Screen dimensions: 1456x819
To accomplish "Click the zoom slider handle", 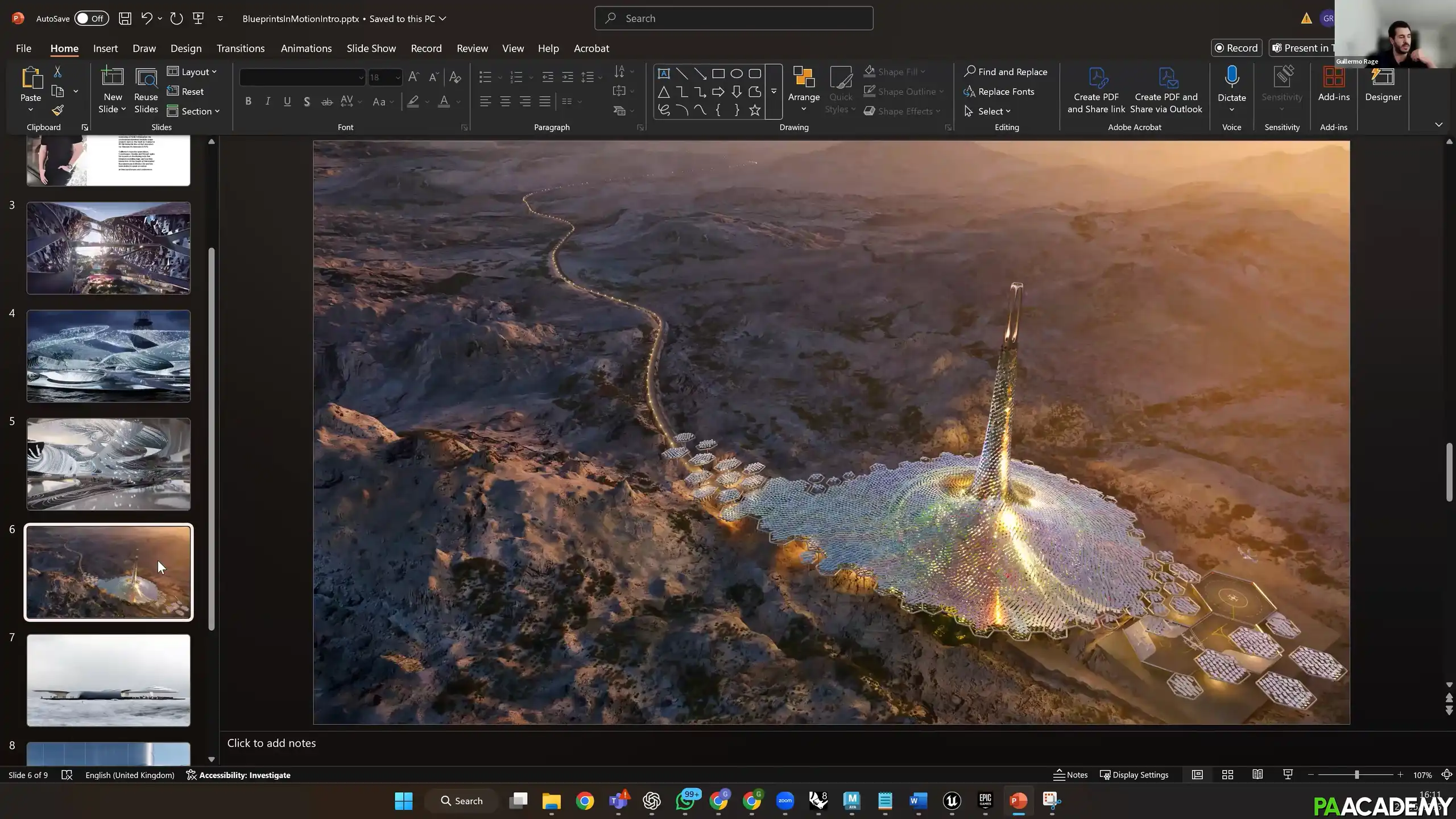I will (x=1356, y=775).
